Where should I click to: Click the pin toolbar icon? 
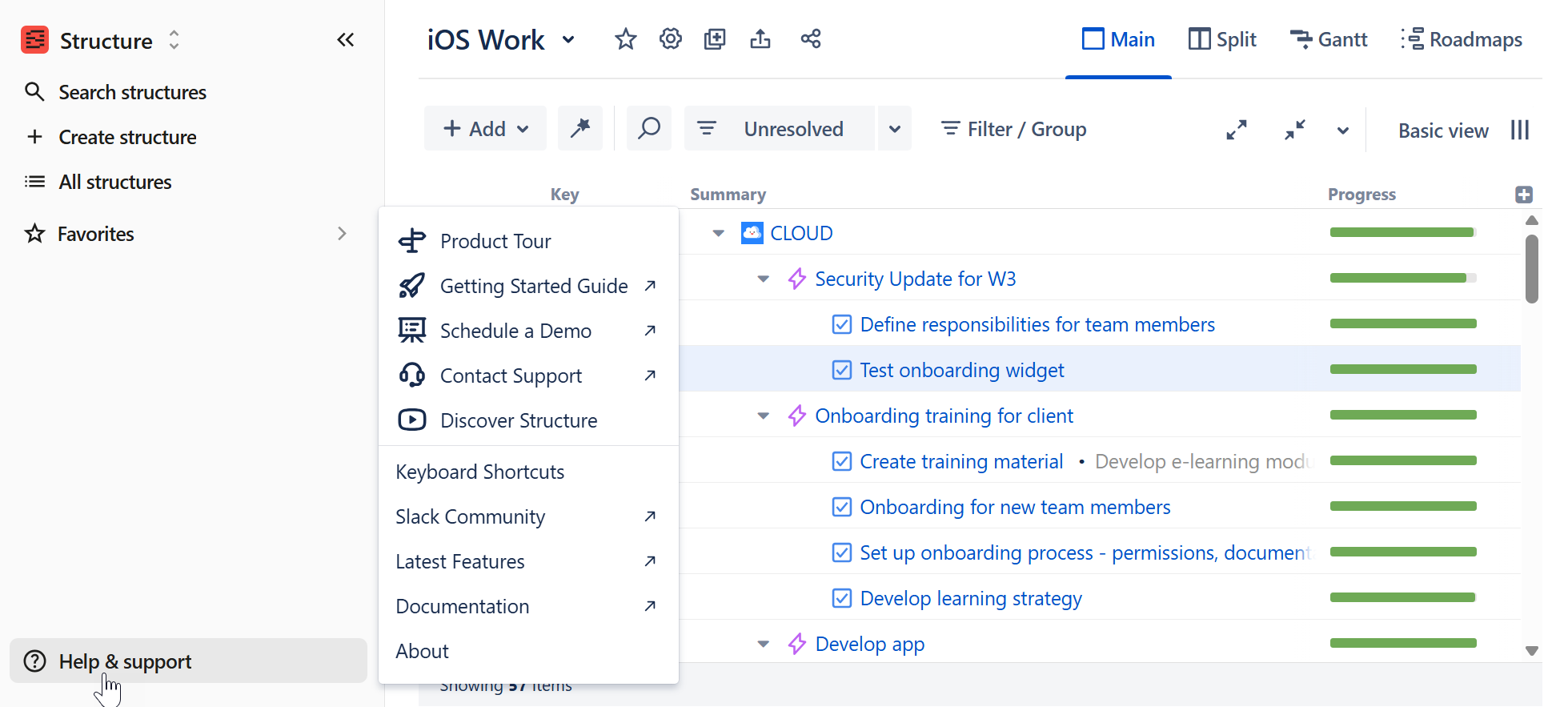580,128
